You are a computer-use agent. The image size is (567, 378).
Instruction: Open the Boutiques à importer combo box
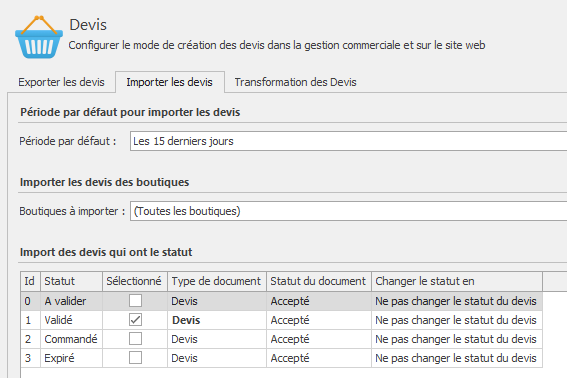(348, 211)
